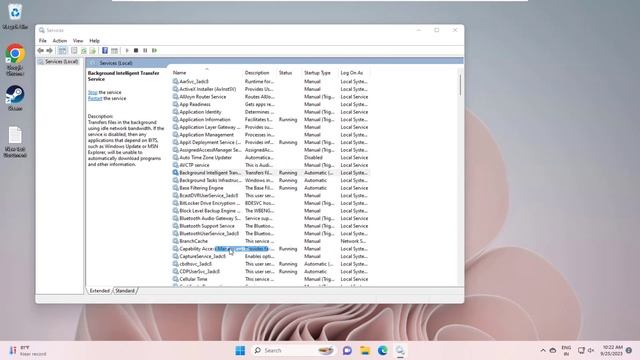Open the File menu
This screenshot has height=360, width=640.
[x=42, y=41]
